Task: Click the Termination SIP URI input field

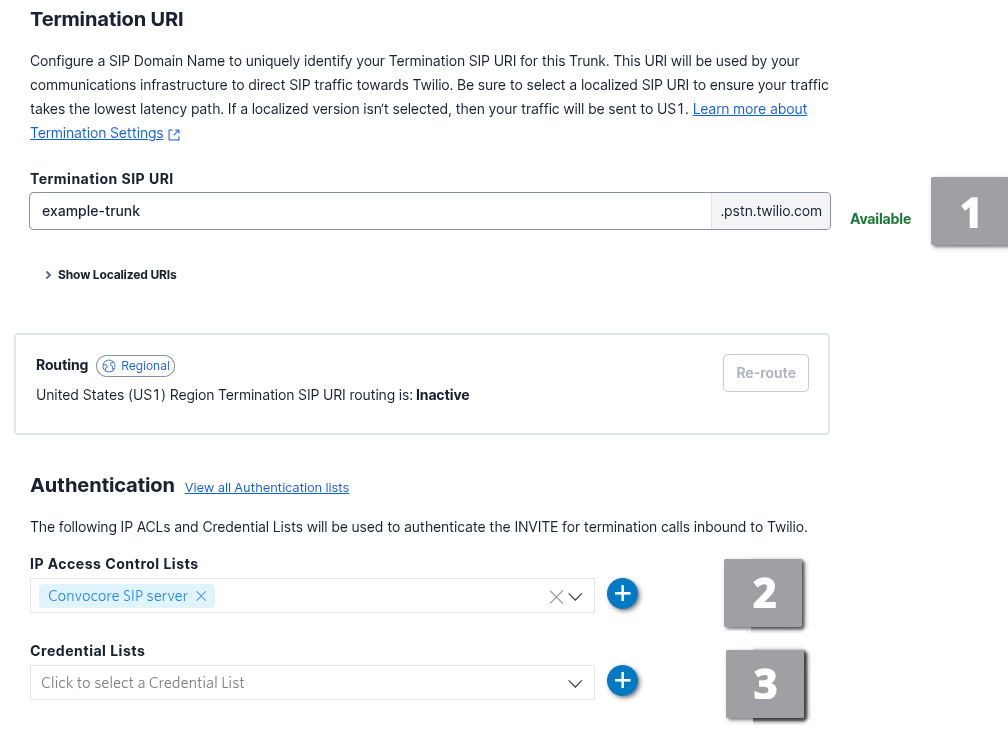Action: [370, 212]
